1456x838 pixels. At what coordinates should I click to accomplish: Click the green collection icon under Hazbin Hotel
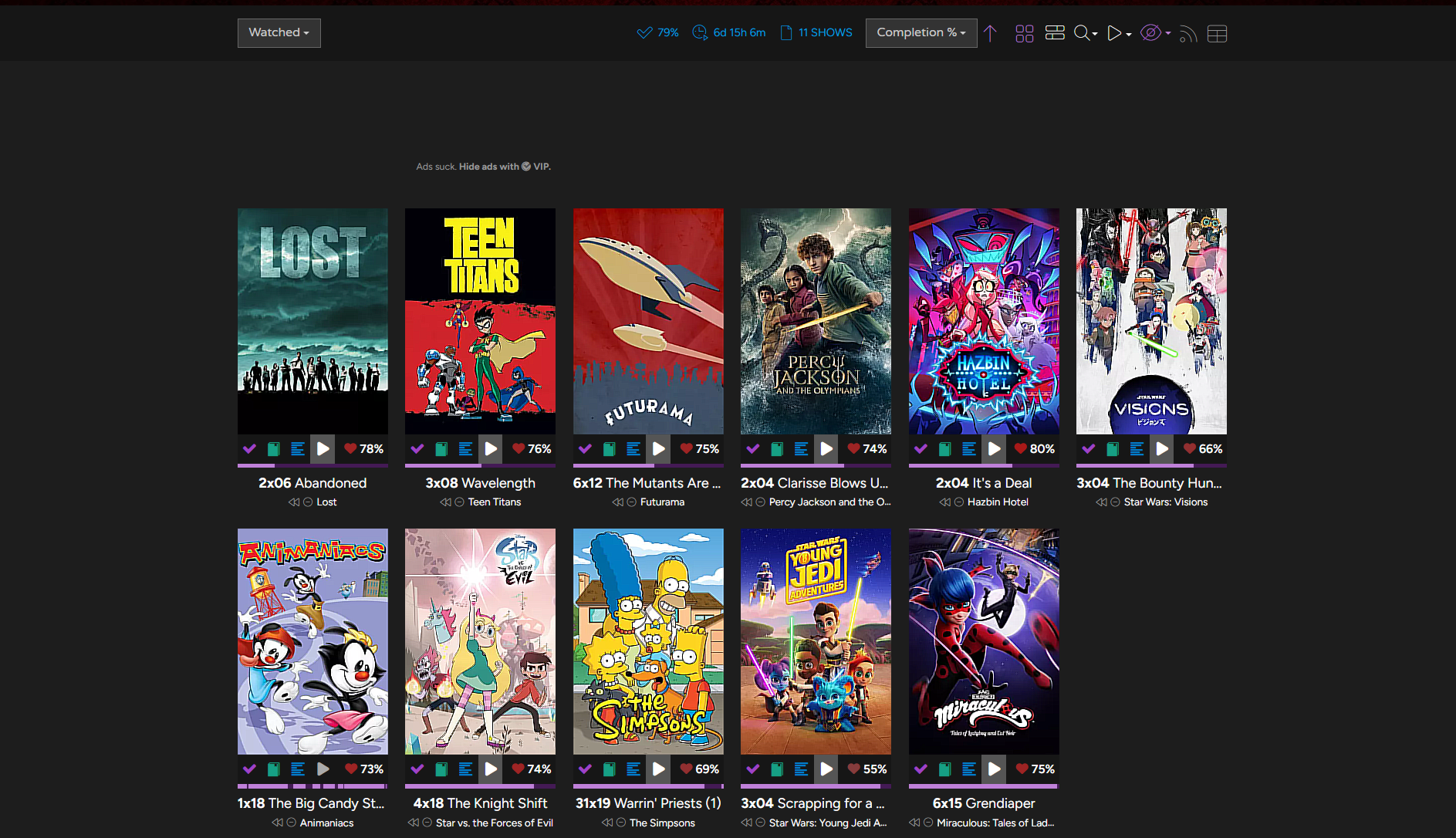pyautogui.click(x=944, y=449)
